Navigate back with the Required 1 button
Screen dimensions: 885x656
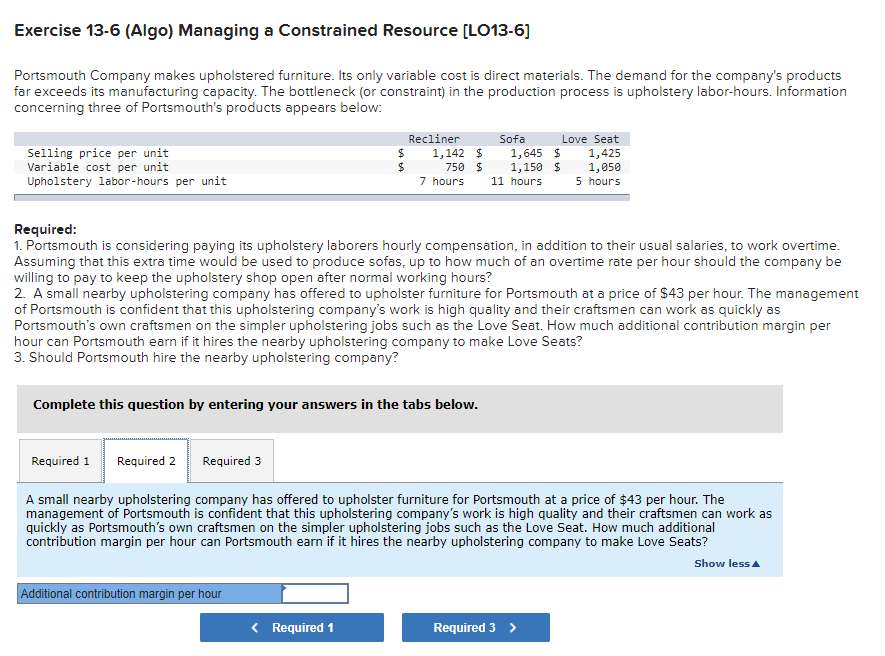click(291, 627)
